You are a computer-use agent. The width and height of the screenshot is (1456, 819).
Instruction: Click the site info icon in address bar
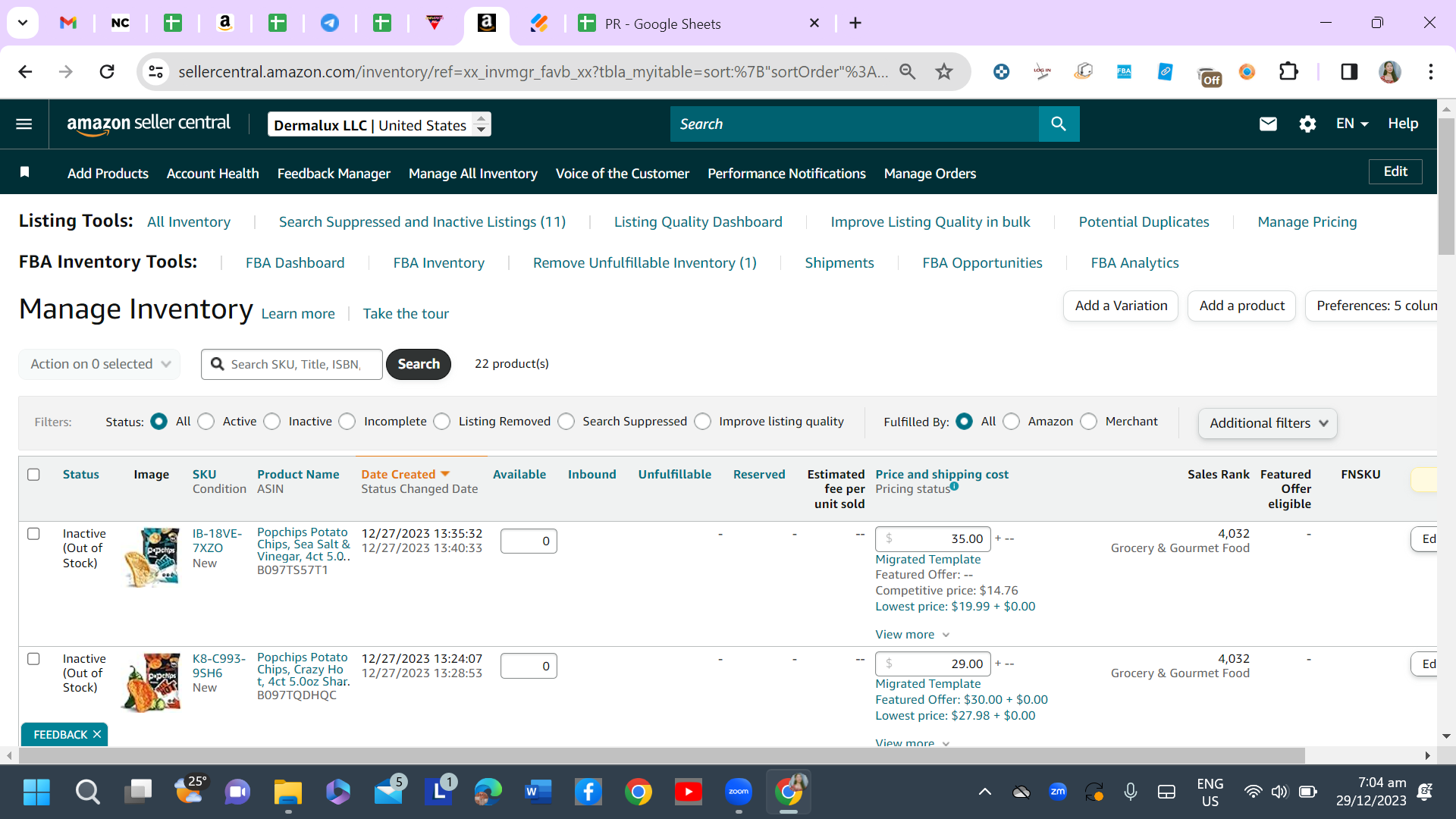[155, 72]
